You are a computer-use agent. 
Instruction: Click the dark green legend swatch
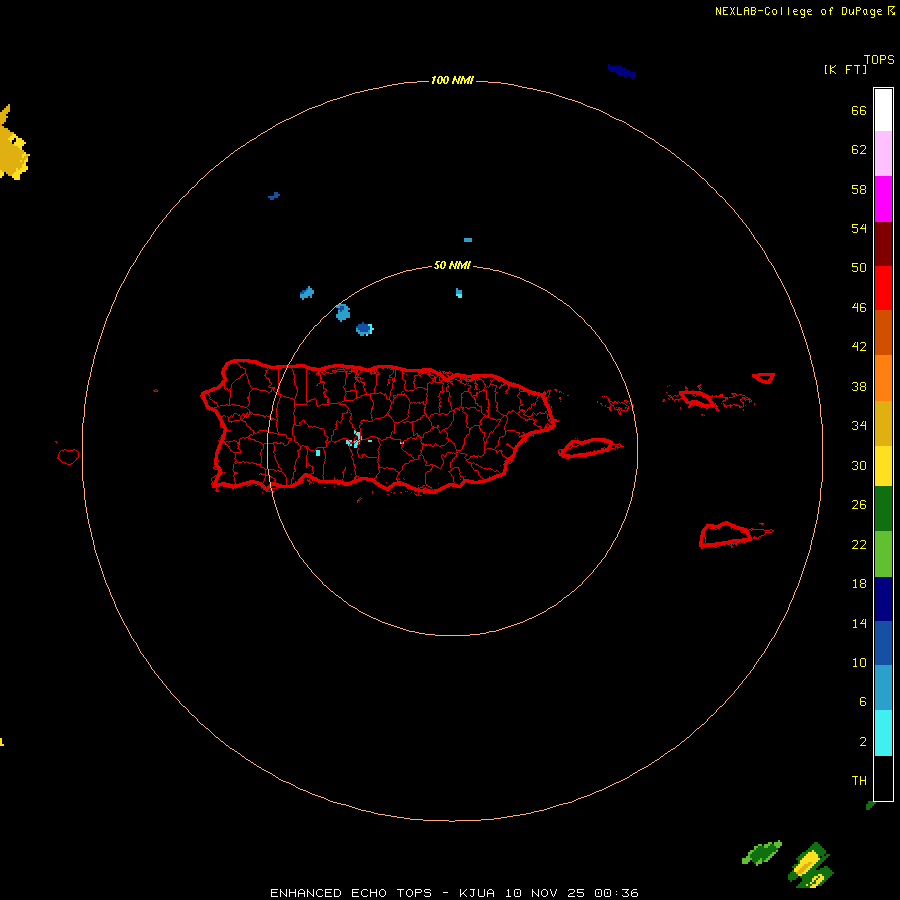(883, 509)
